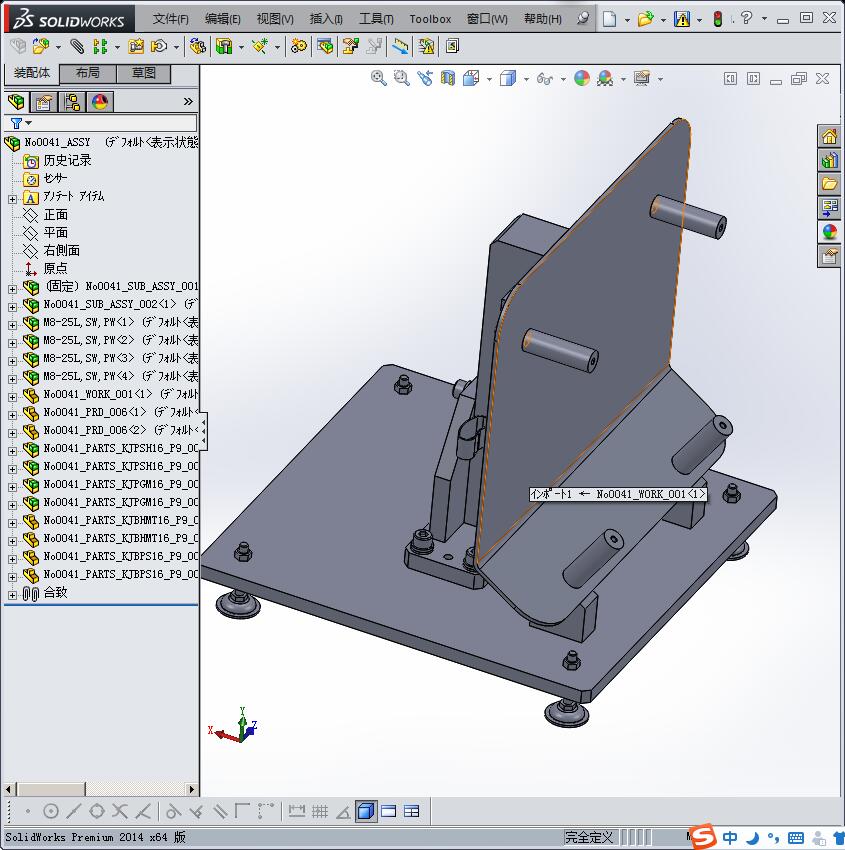Open the File Explorer folder in task pane
The image size is (845, 850).
click(x=829, y=184)
